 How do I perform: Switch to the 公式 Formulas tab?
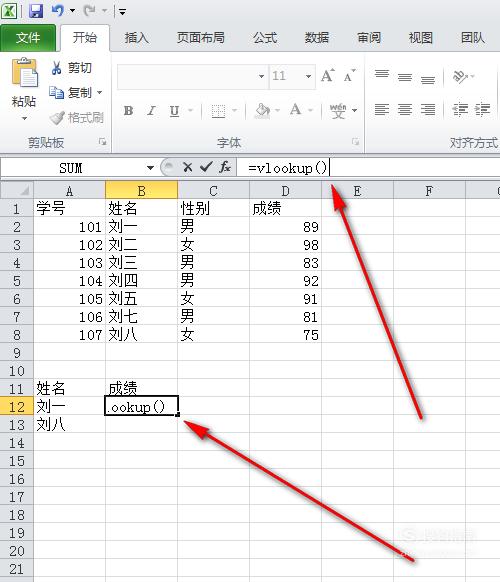click(265, 38)
